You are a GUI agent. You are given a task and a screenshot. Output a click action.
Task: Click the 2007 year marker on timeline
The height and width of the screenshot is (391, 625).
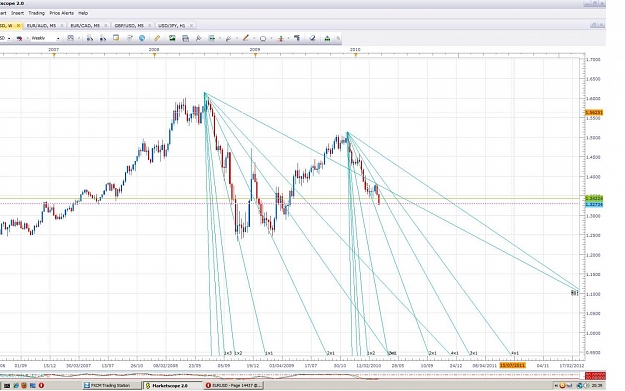click(x=54, y=50)
